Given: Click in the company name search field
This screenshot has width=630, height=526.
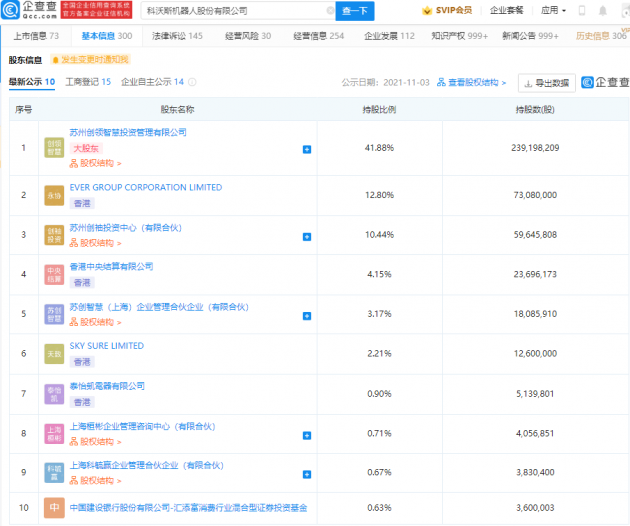Looking at the screenshot, I should coord(238,11).
